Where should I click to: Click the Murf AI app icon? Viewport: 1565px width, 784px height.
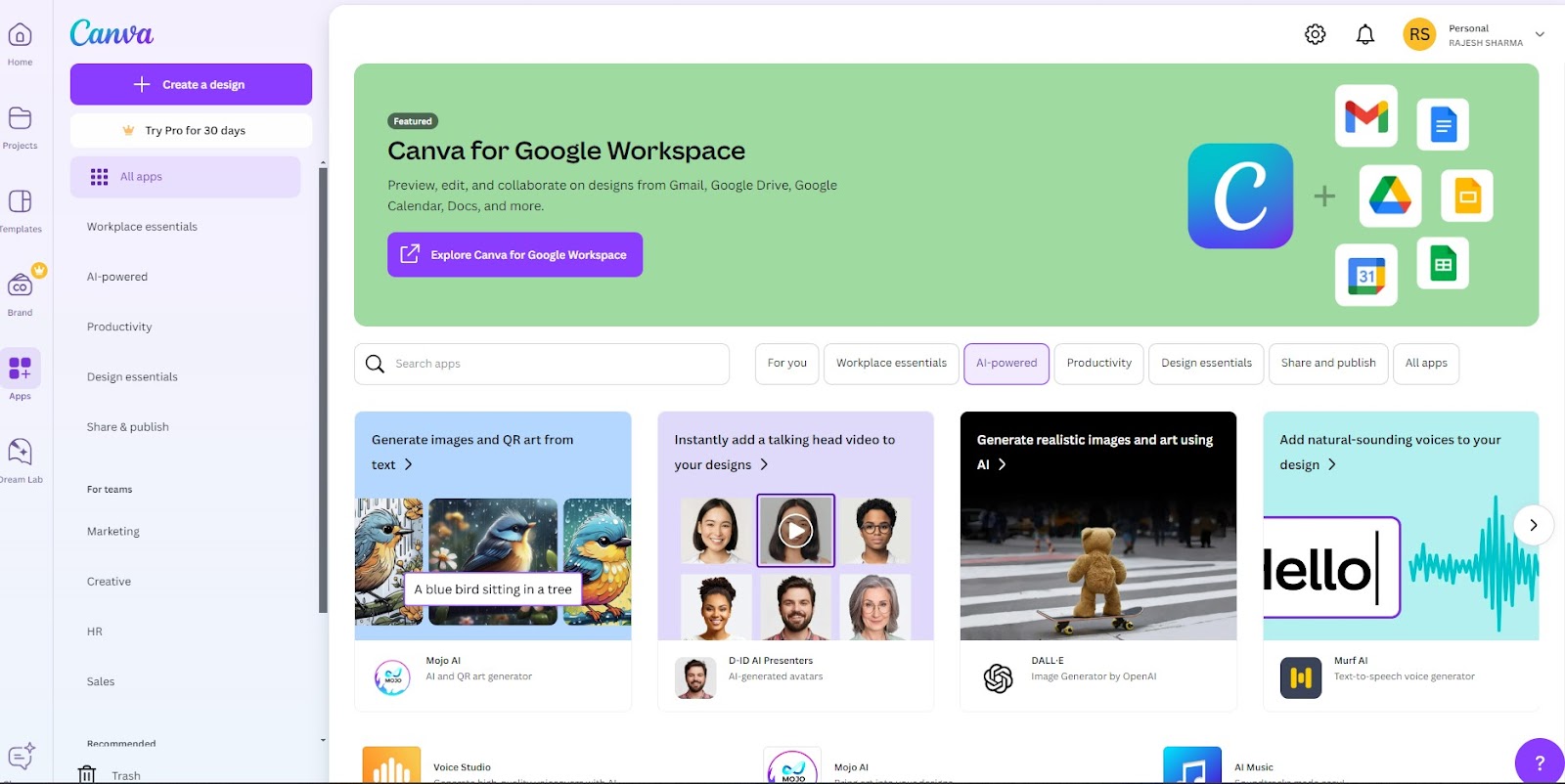[x=1301, y=677]
